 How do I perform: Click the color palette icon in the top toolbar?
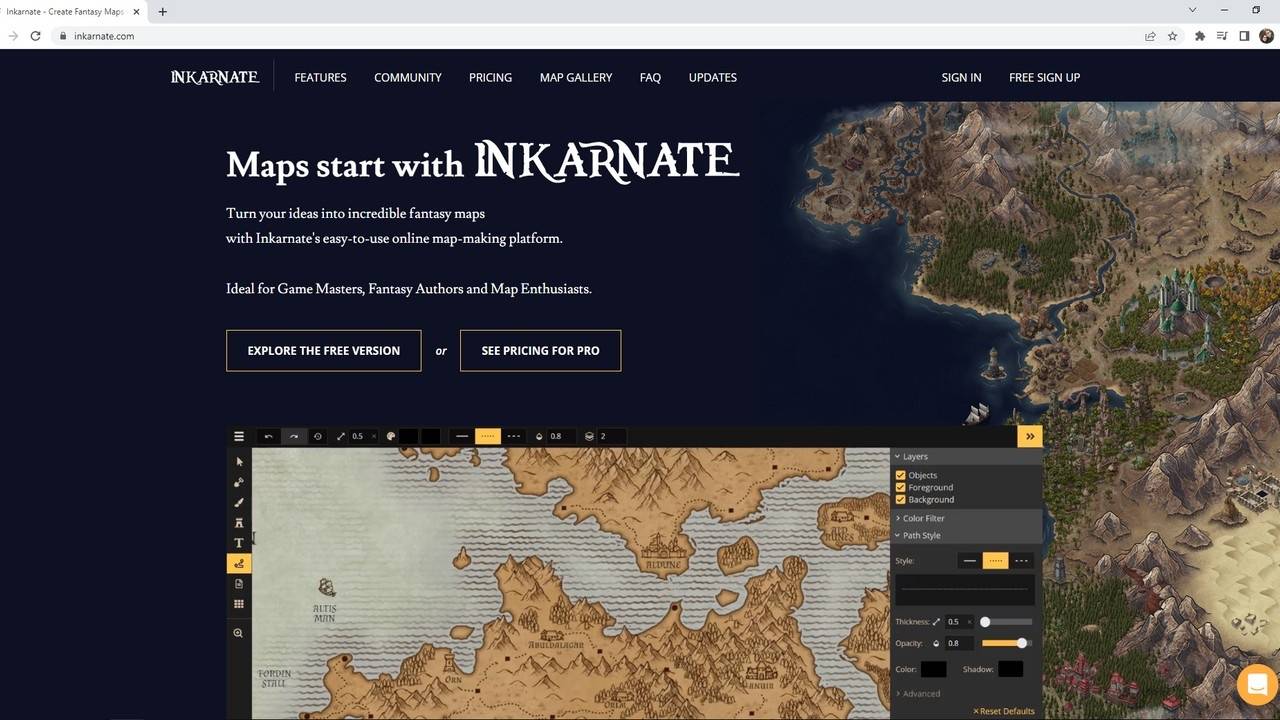coord(390,436)
